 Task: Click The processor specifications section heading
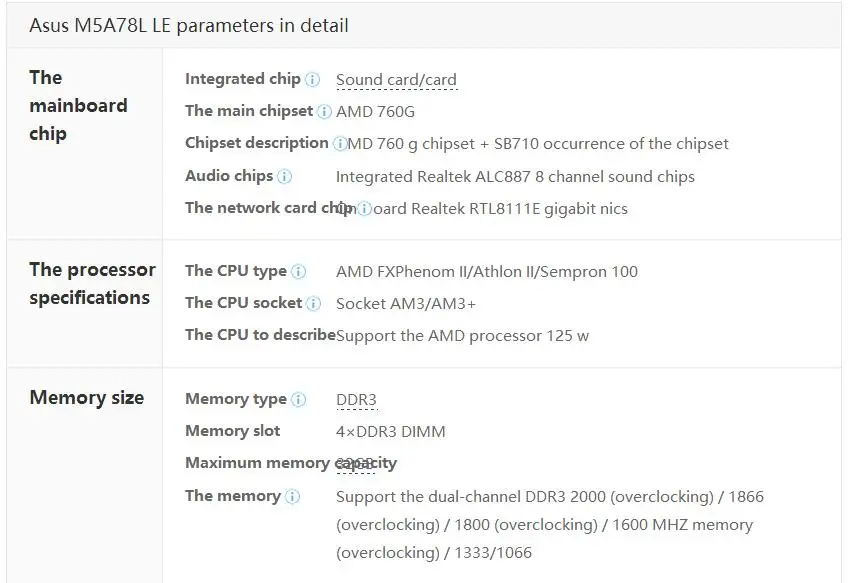click(x=92, y=283)
